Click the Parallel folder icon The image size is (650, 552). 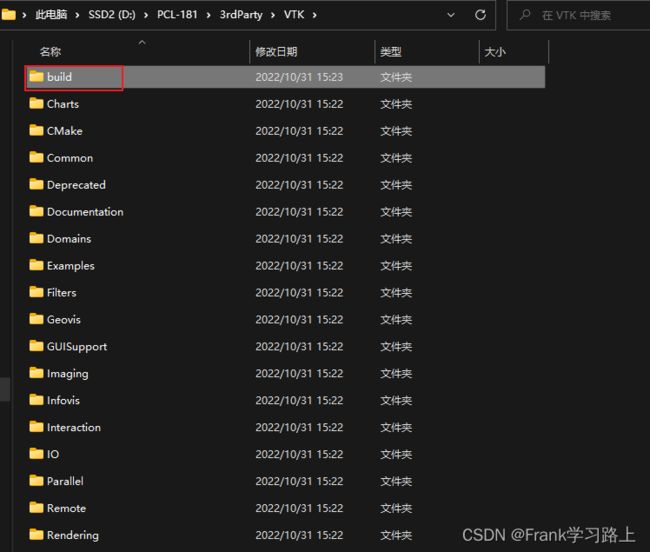click(x=36, y=481)
